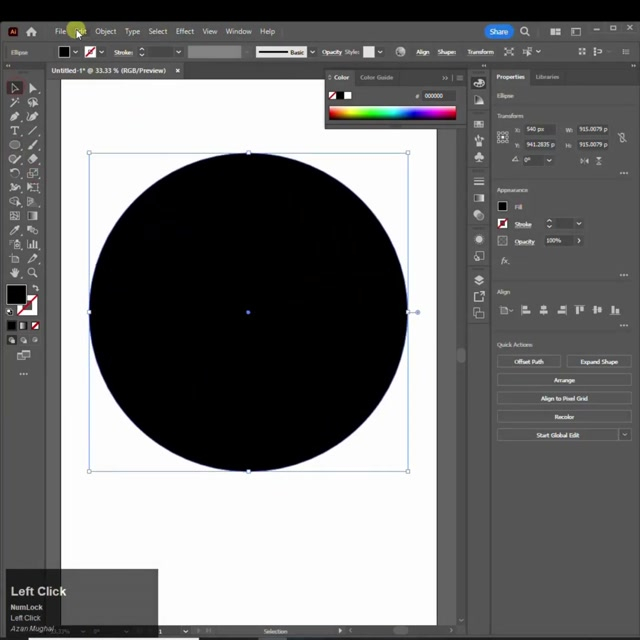
Task: Switch to the Libraries tab
Action: pos(547,77)
